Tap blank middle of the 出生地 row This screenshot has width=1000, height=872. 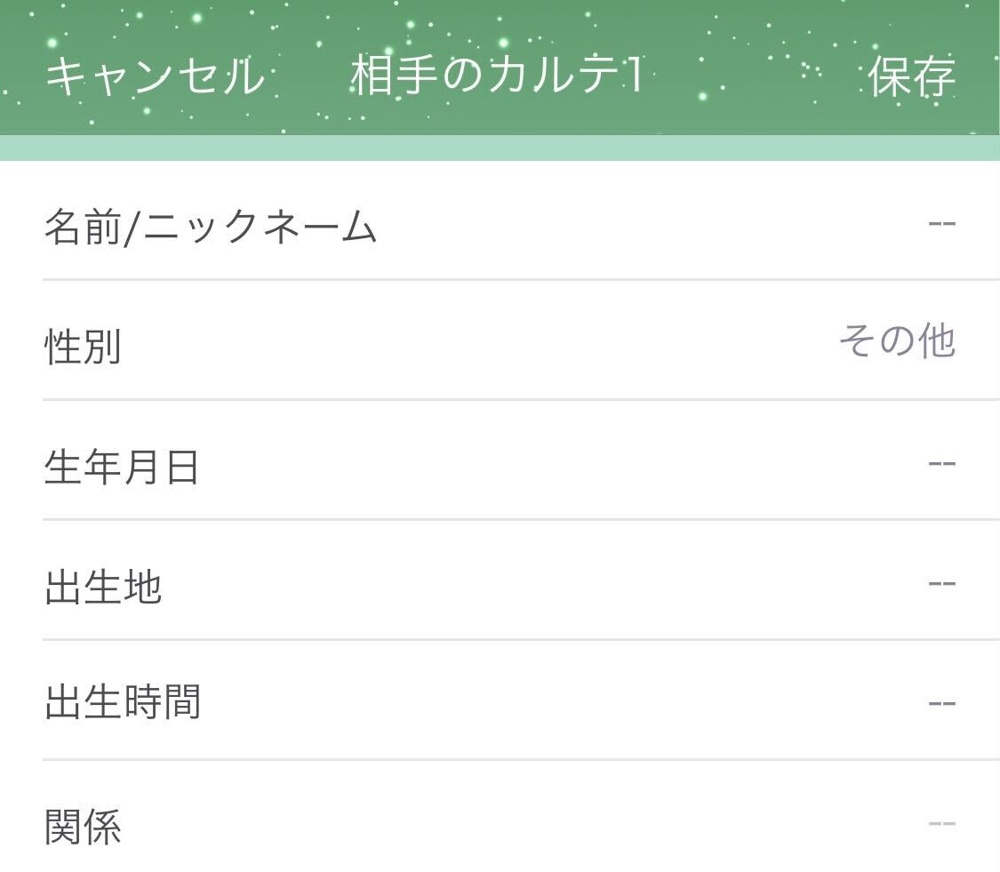(x=542, y=580)
